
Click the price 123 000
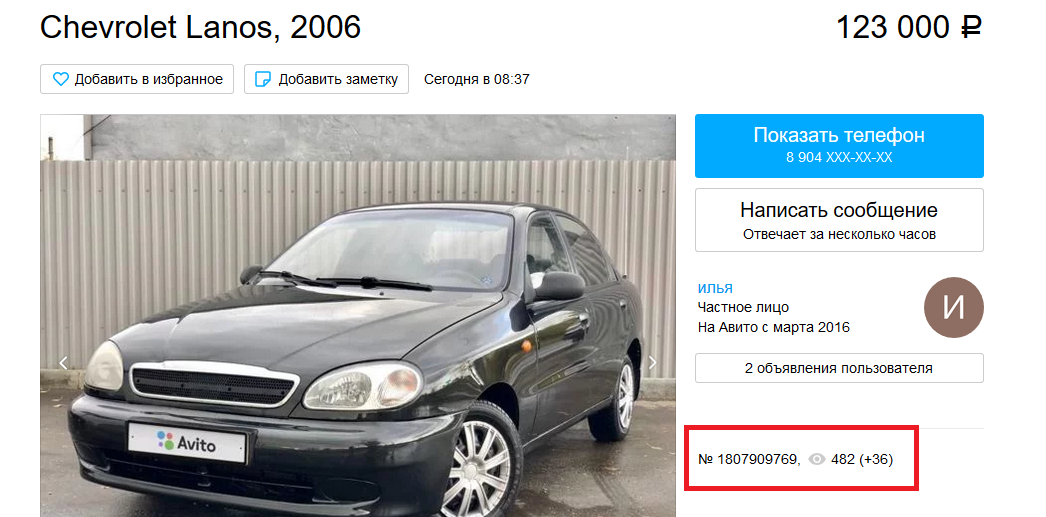tap(892, 28)
